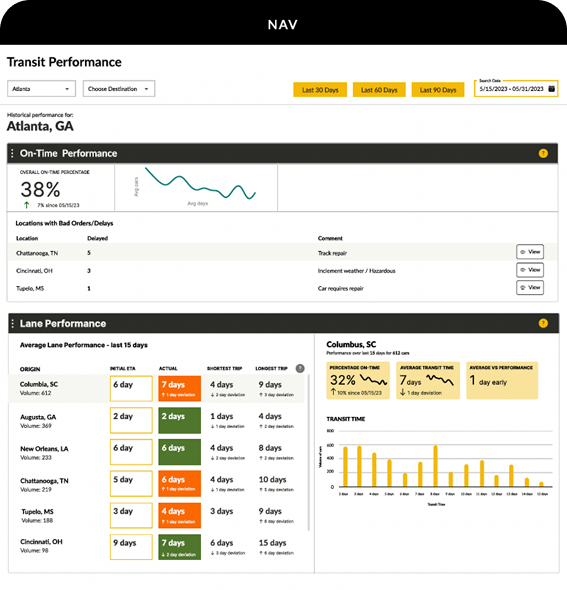Select the Cincinnati, OH lane row
567x590 pixels.
[156, 547]
